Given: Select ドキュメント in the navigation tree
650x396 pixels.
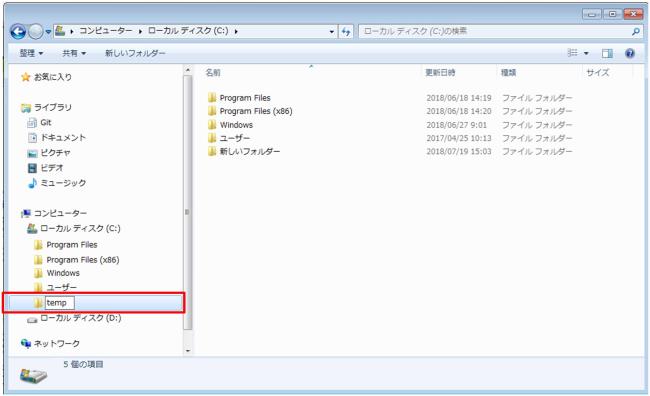Looking at the screenshot, I should tap(63, 138).
